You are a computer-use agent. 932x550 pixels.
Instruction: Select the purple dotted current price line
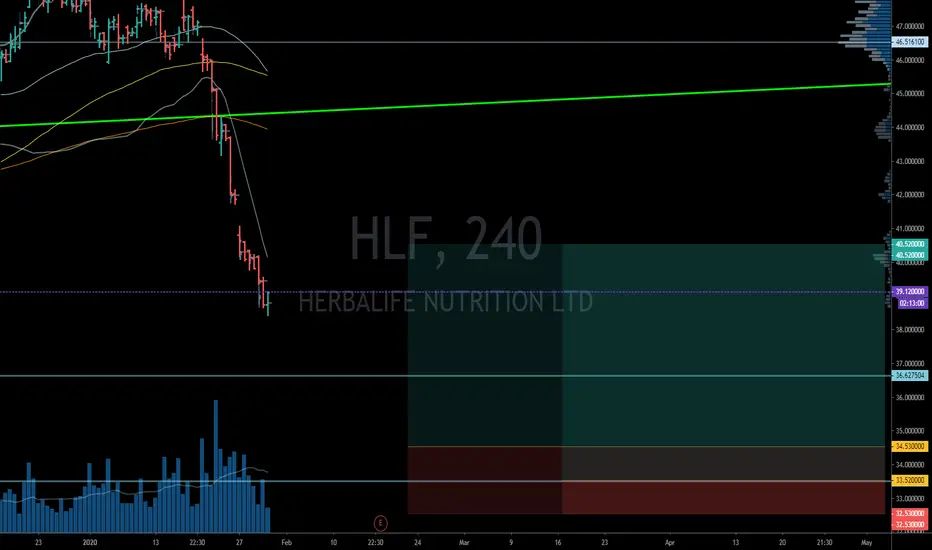coord(446,292)
